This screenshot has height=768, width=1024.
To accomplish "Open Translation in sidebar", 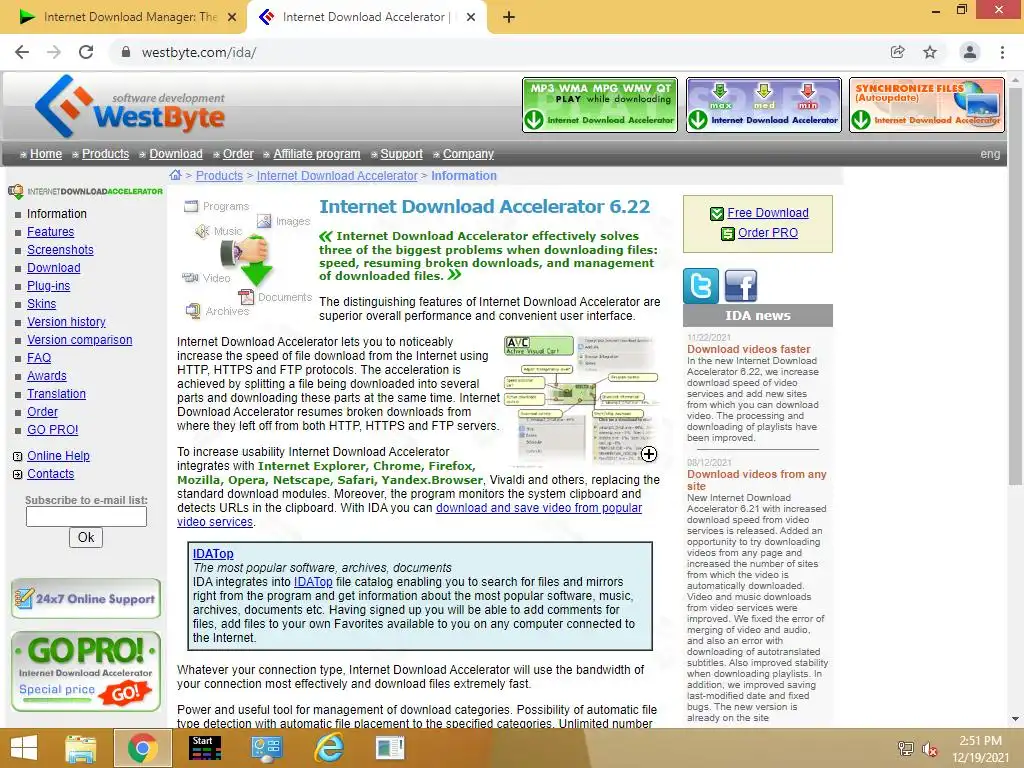I will point(56,394).
